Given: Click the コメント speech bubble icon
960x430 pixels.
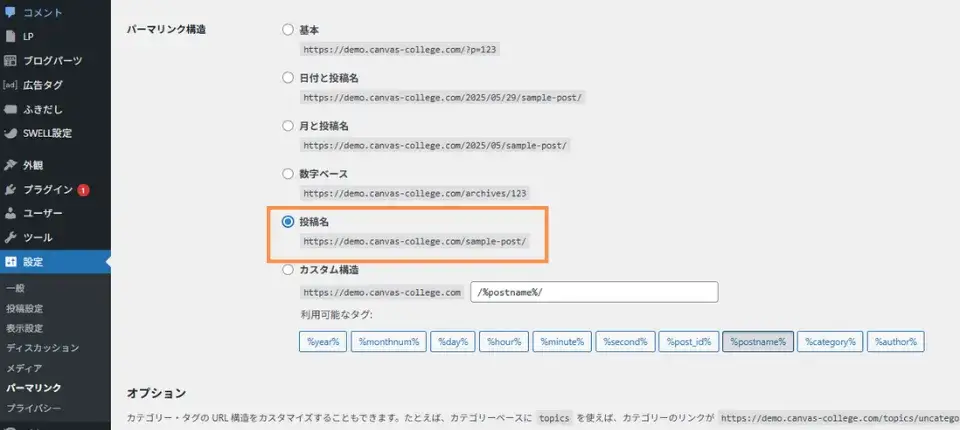Looking at the screenshot, I should (x=10, y=12).
